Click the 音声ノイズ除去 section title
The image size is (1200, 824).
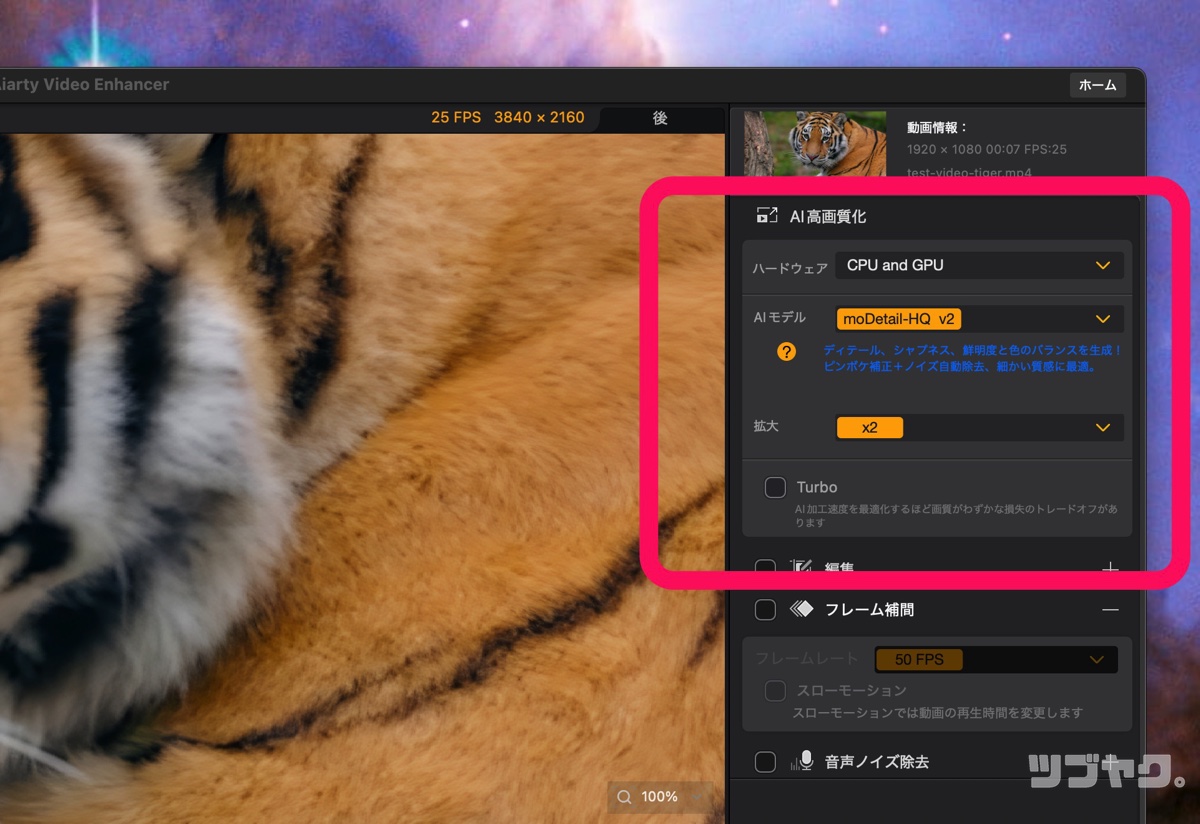tap(877, 762)
